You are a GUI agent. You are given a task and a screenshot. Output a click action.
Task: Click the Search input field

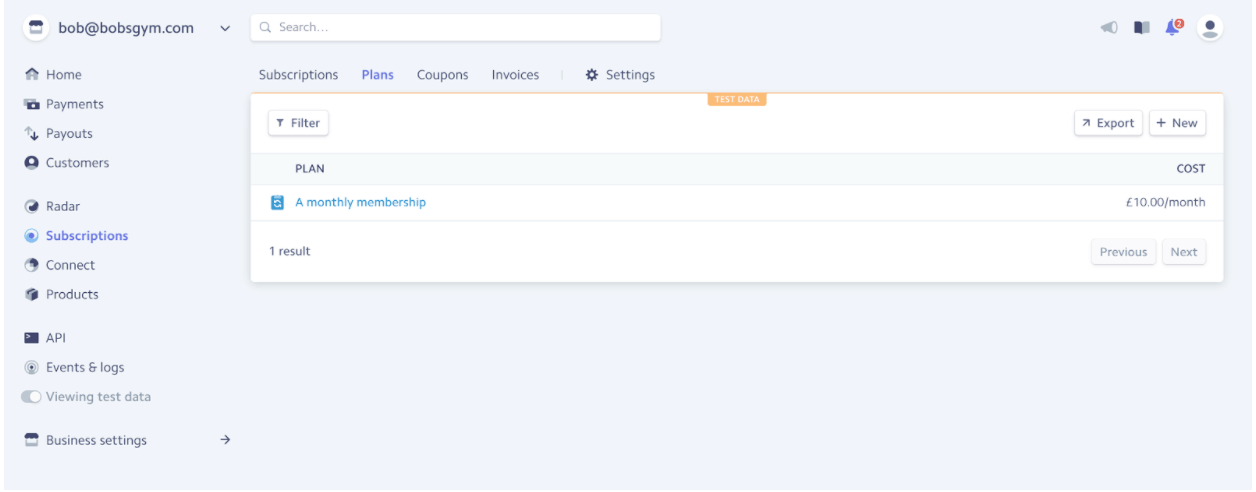455,28
